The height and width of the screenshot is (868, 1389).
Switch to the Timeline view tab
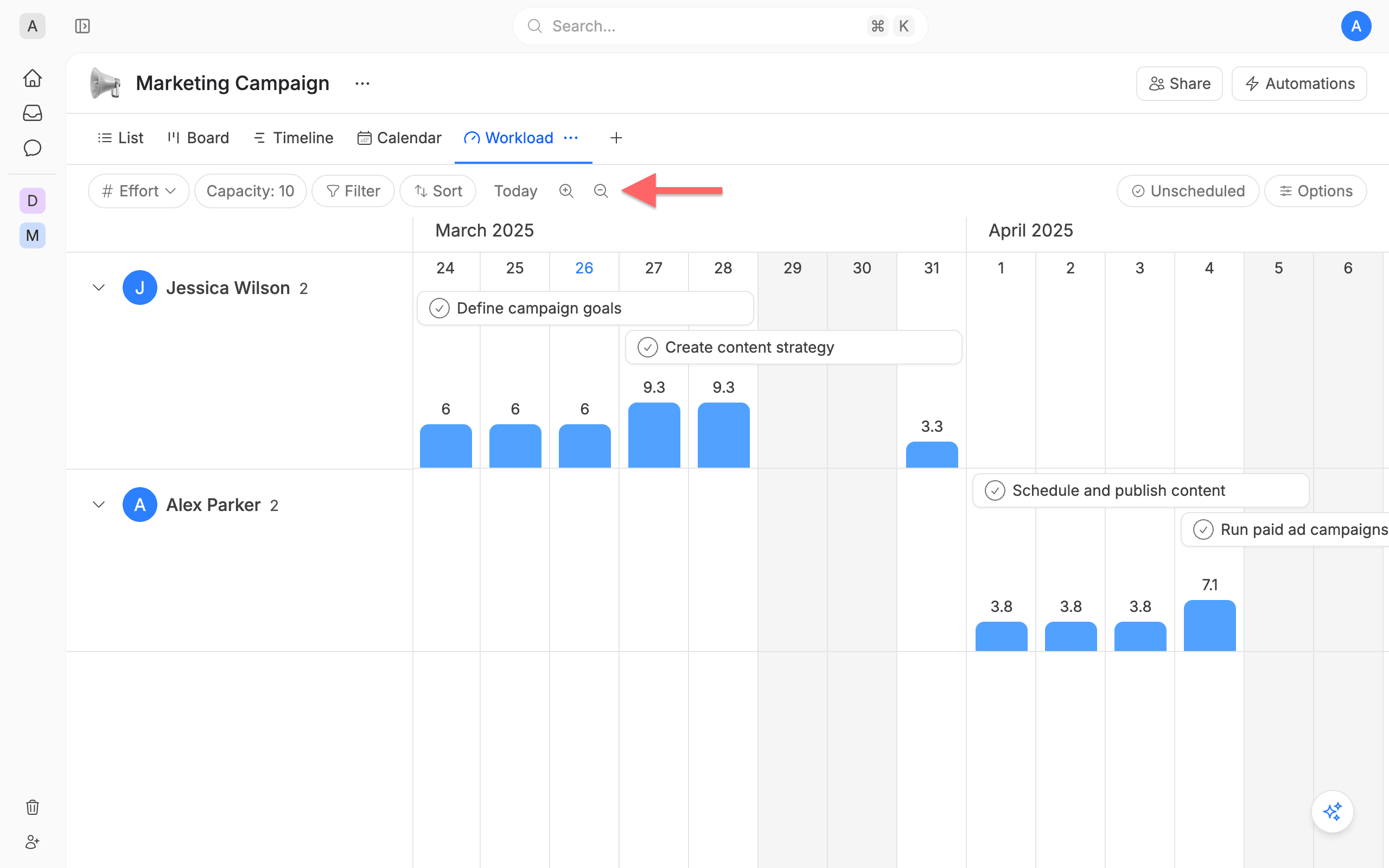[294, 138]
